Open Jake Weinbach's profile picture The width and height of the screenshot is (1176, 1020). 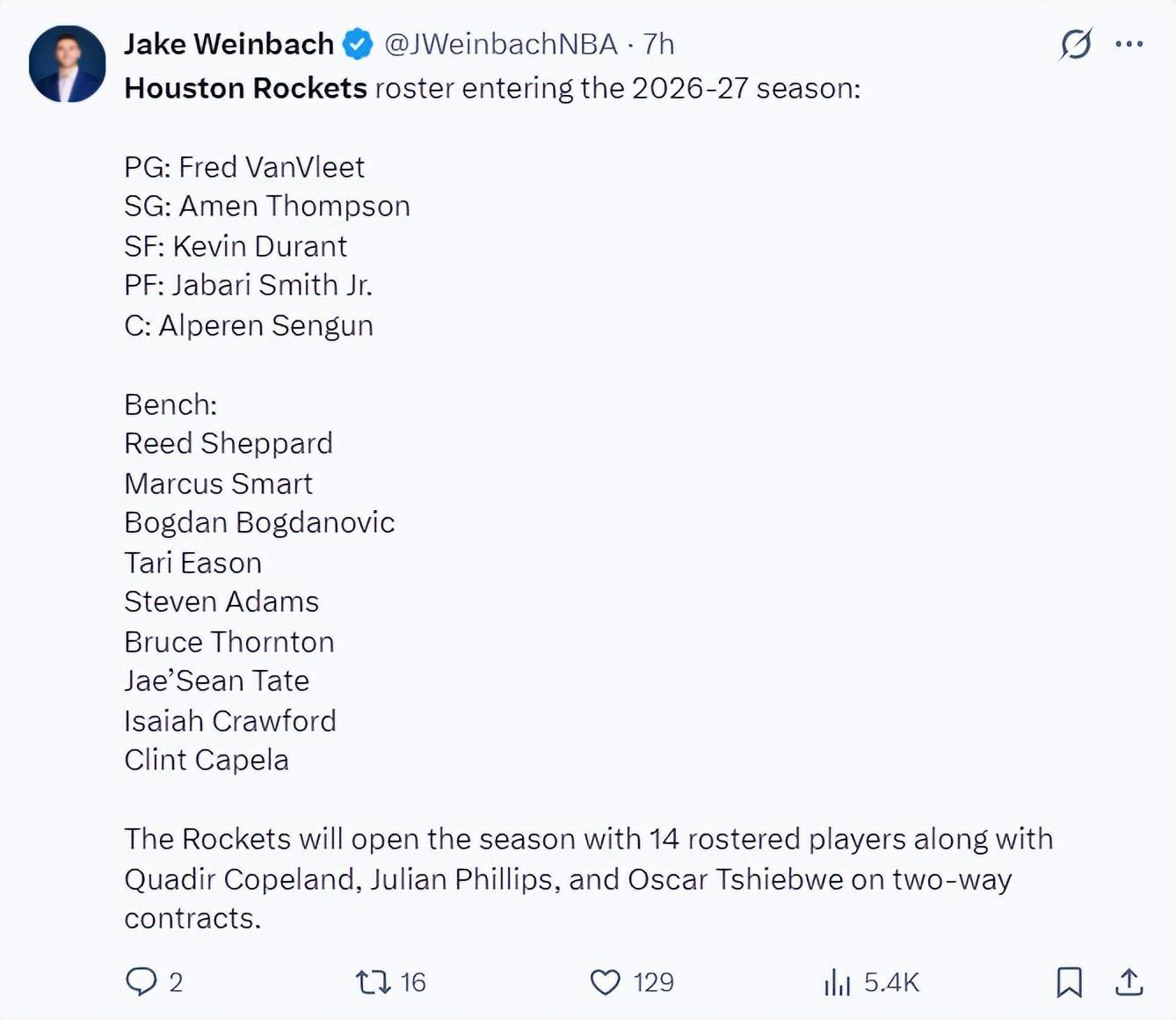tap(68, 64)
